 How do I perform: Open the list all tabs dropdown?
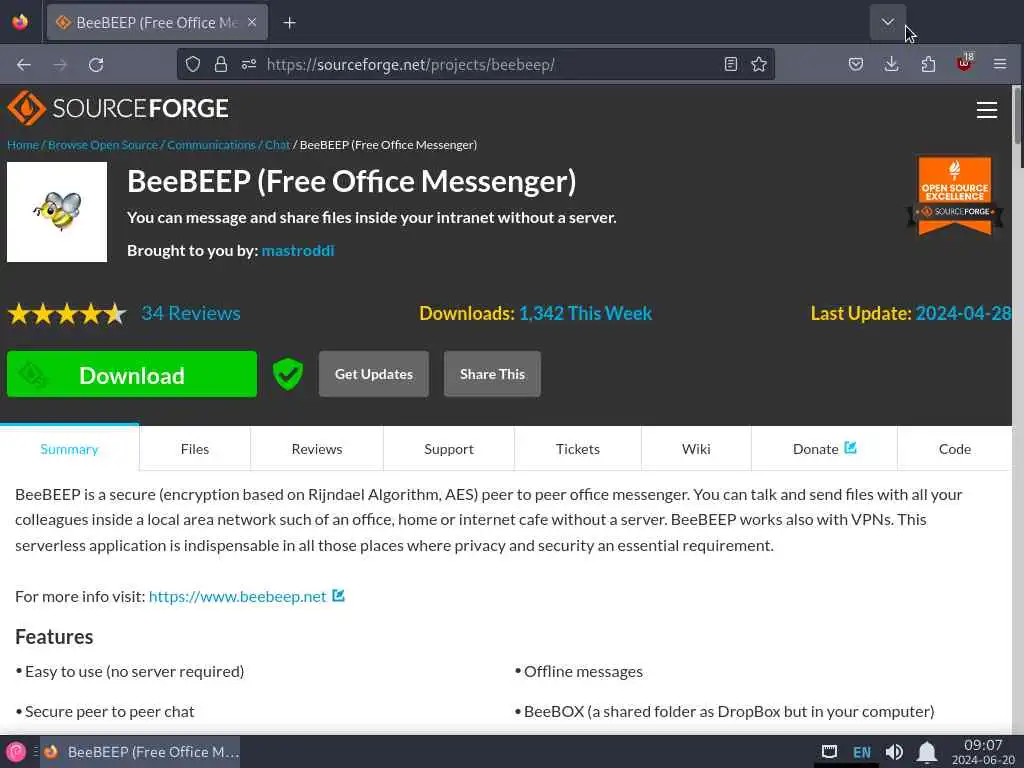[888, 22]
